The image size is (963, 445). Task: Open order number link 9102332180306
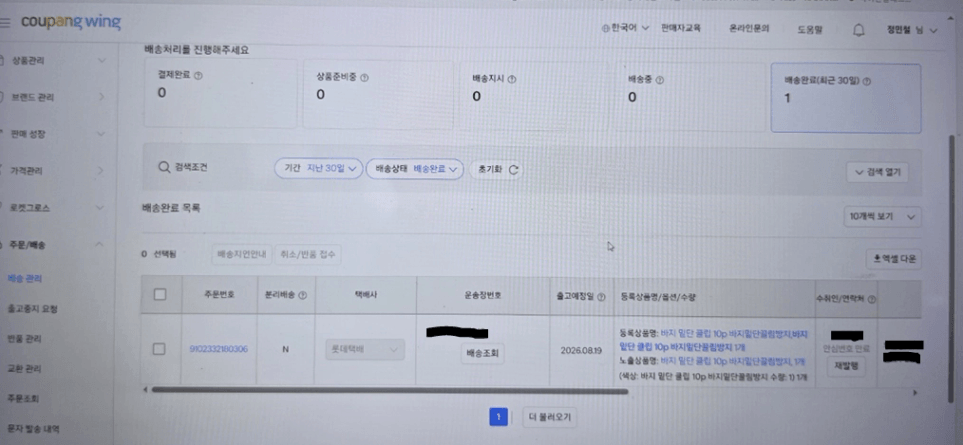point(219,349)
